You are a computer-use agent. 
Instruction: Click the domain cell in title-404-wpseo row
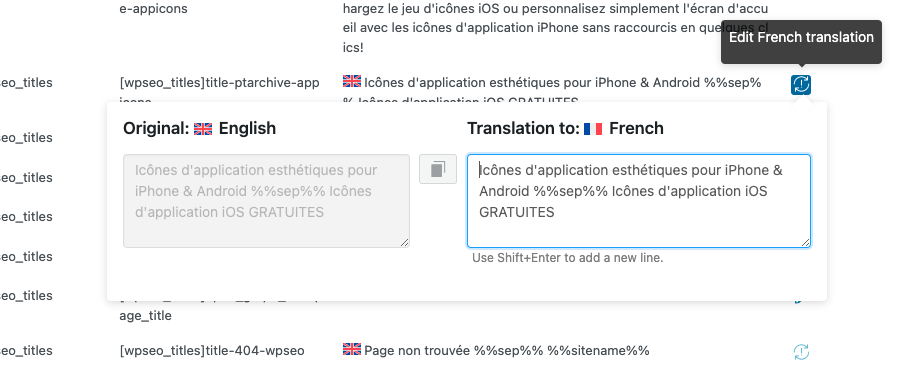click(26, 351)
